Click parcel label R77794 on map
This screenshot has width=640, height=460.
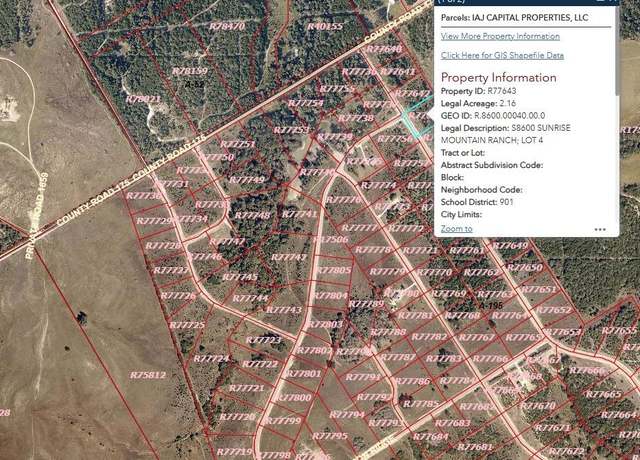[347, 415]
